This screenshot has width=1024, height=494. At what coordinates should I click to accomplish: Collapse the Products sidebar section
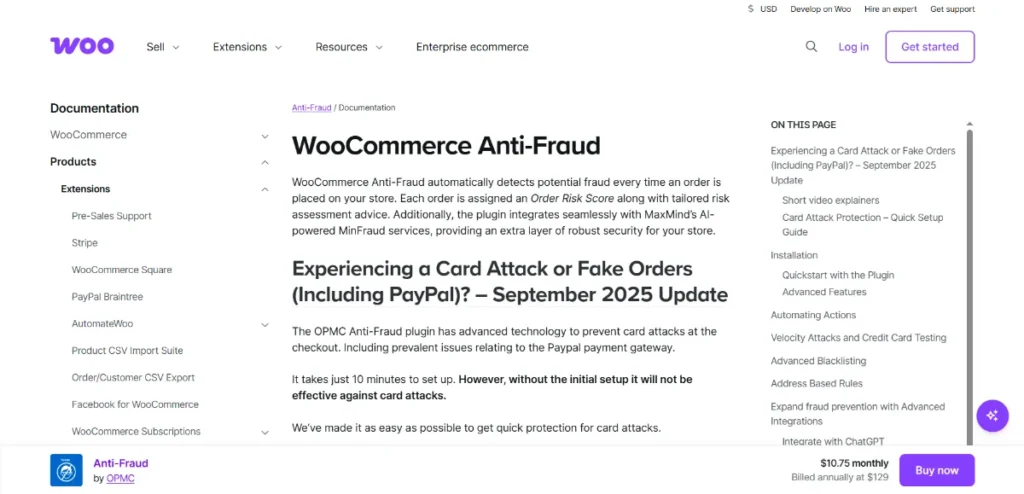coord(265,162)
